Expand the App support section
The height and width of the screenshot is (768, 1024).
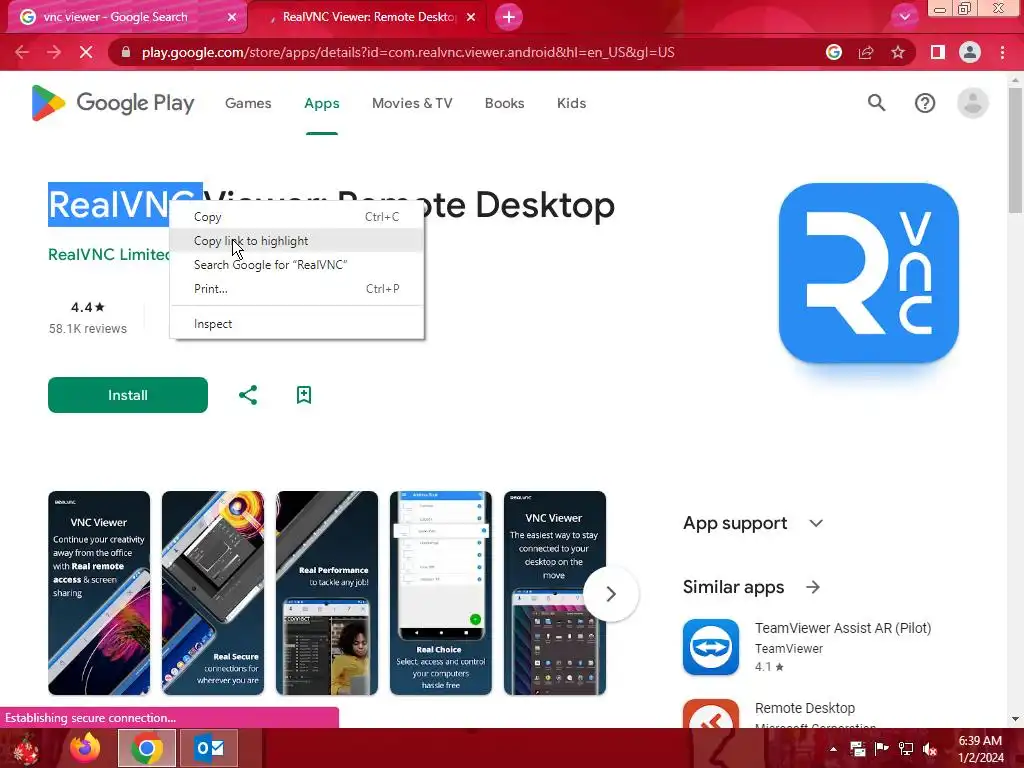[x=816, y=523]
